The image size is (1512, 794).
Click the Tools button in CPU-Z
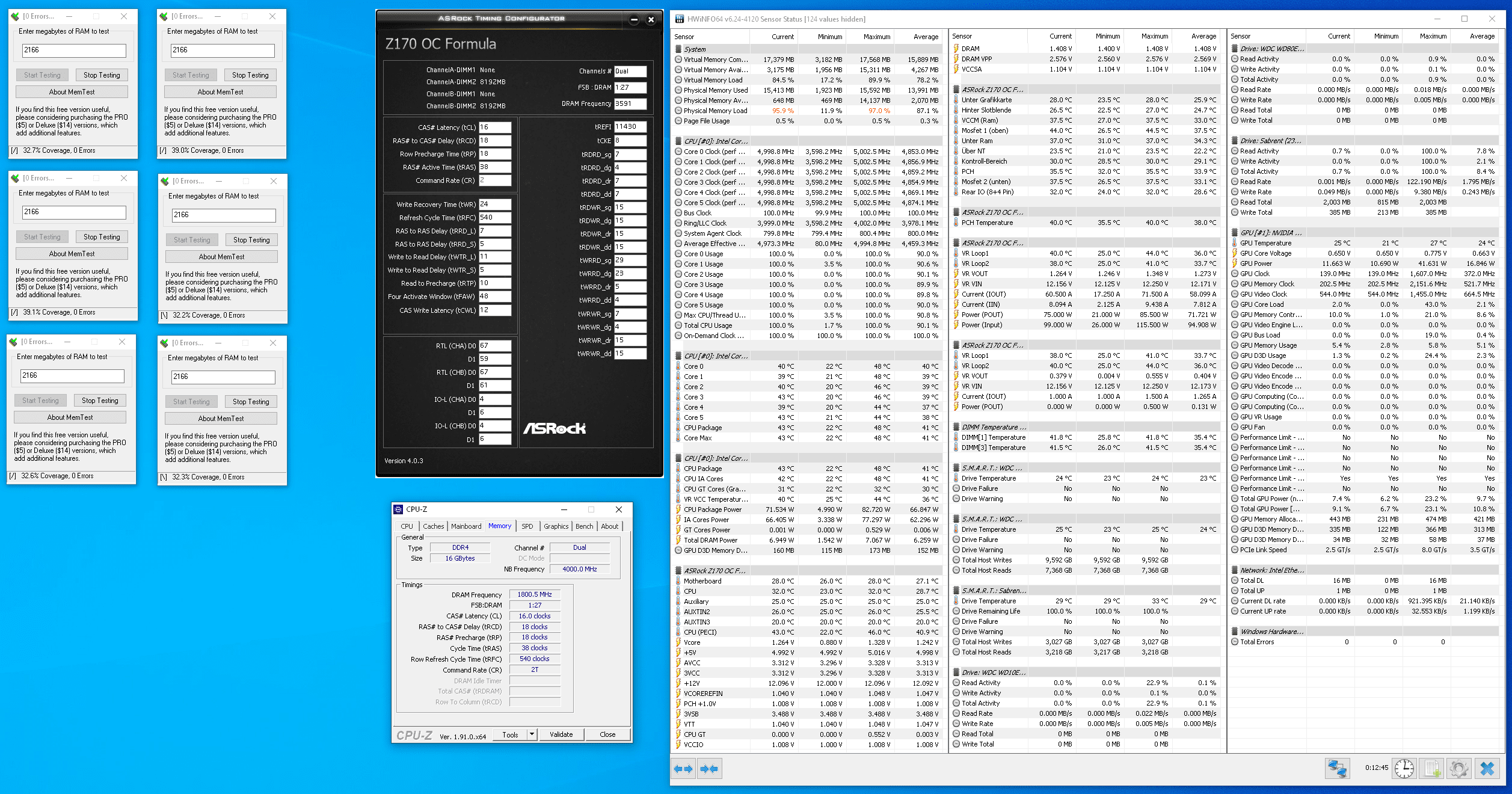tap(510, 734)
